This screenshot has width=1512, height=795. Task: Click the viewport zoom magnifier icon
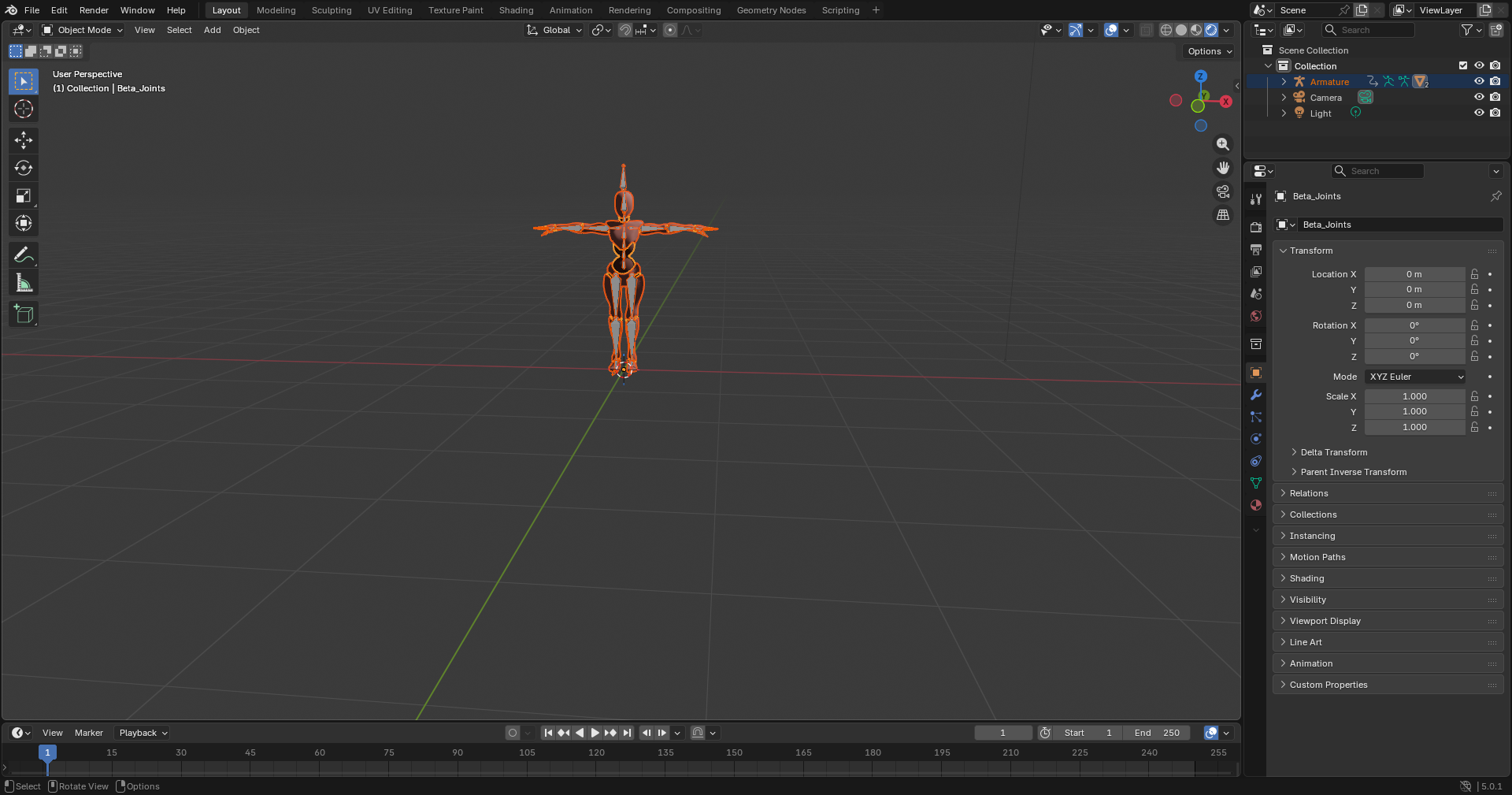1223,144
